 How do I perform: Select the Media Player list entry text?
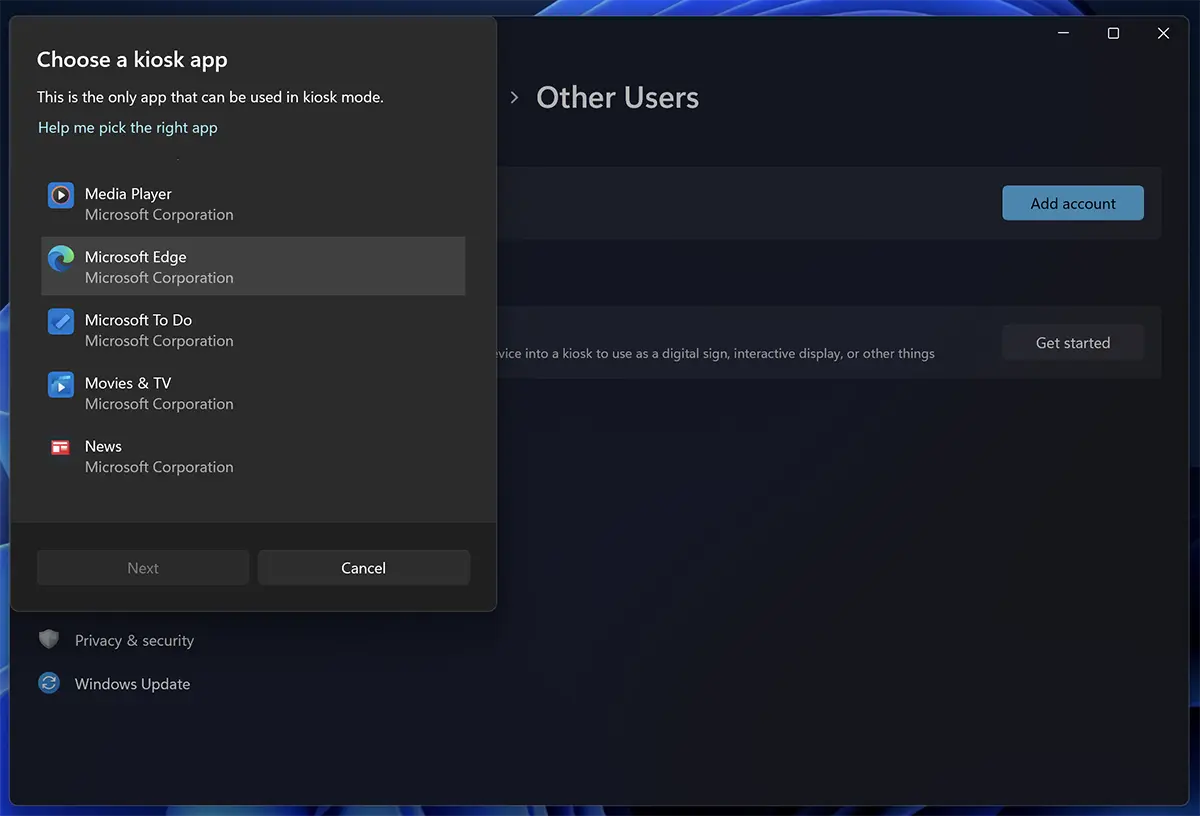pyautogui.click(x=128, y=194)
